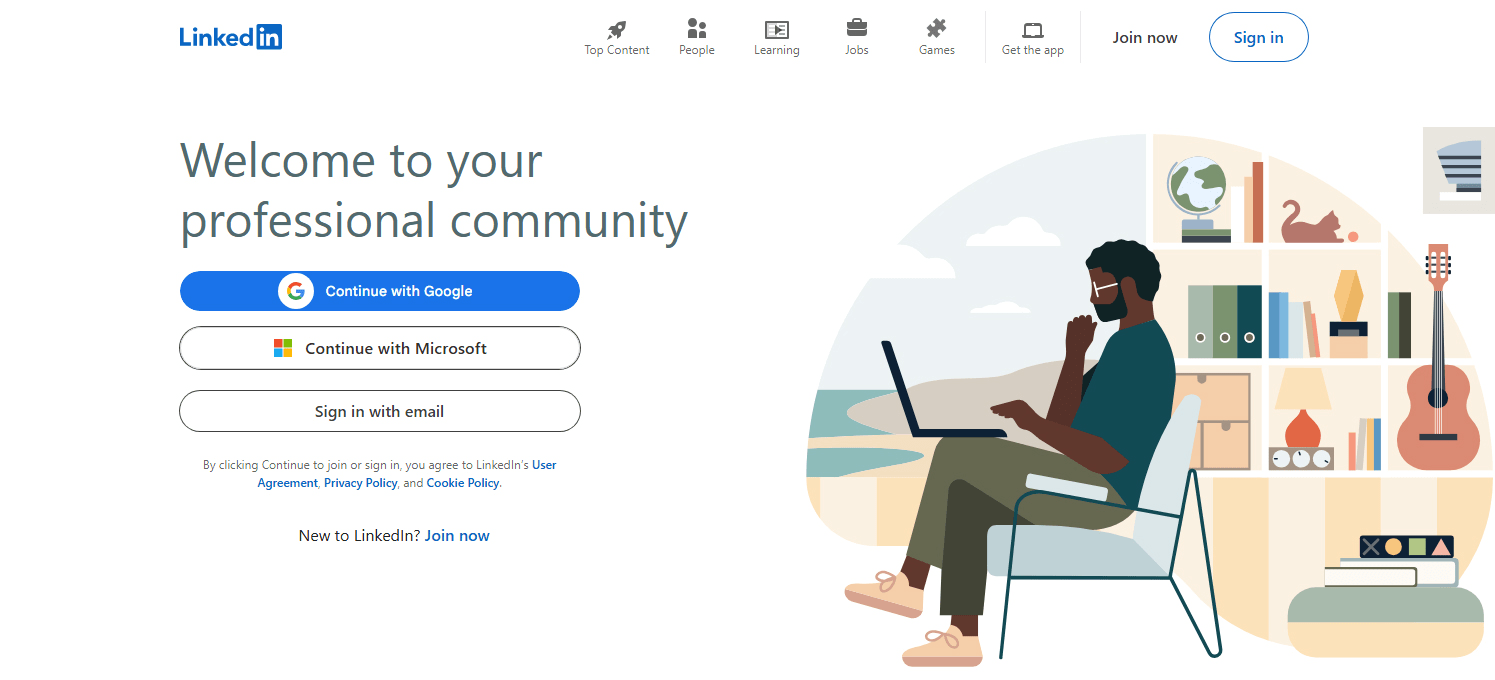This screenshot has width=1495, height=680.
Task: Click Join now in the top navigation
Action: coord(1145,38)
